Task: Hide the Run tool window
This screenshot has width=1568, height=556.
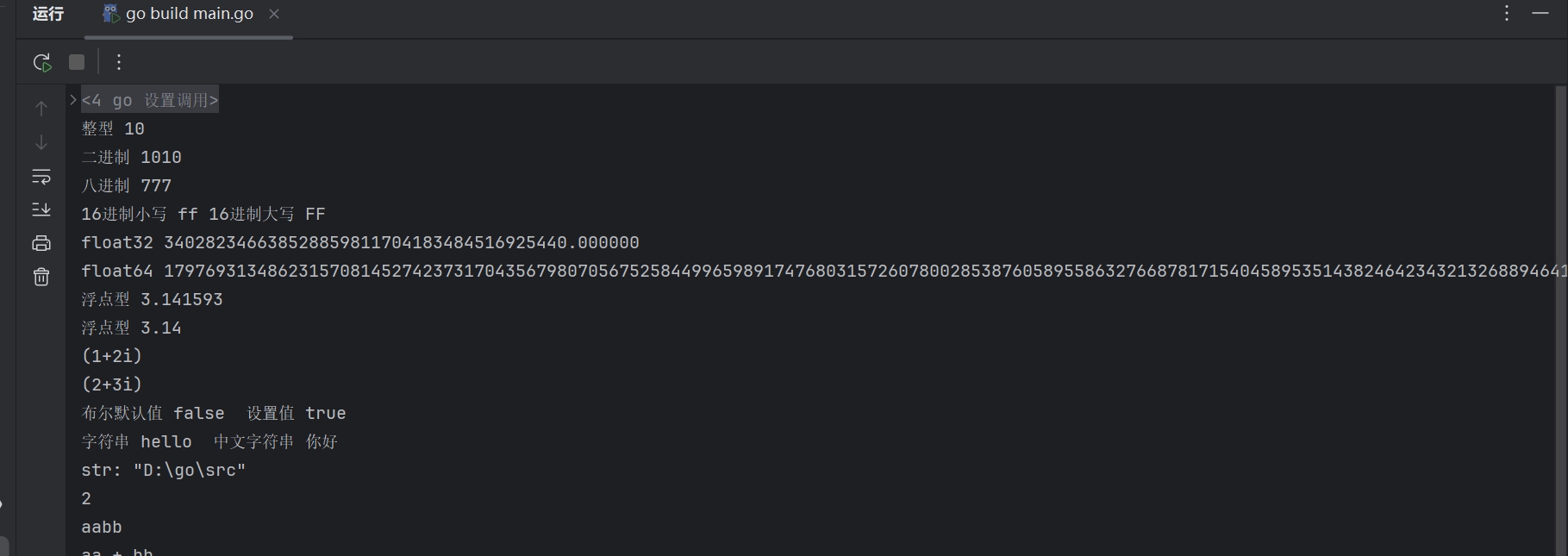Action: [1540, 13]
